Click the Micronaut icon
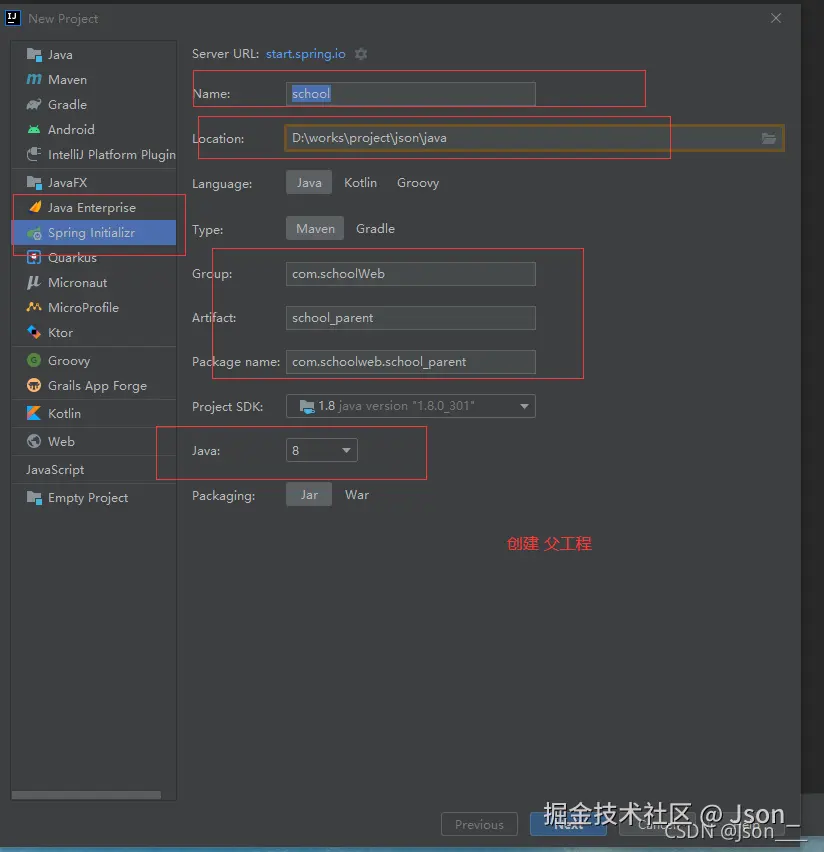The height and width of the screenshot is (852, 824). [x=34, y=283]
